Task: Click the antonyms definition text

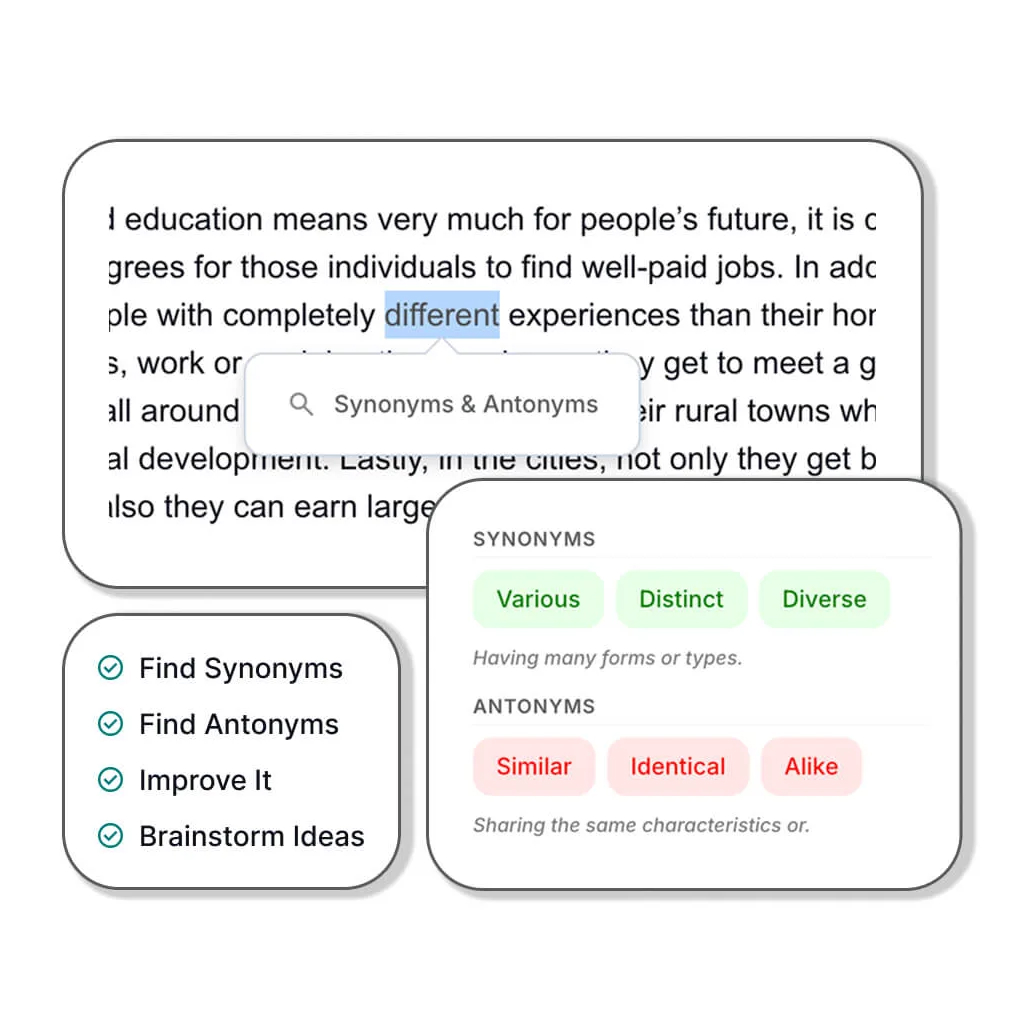Action: coord(641,825)
